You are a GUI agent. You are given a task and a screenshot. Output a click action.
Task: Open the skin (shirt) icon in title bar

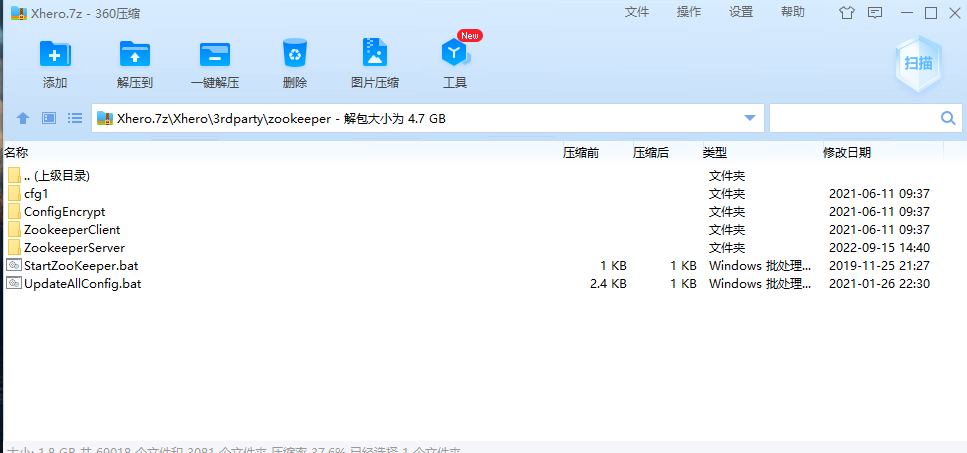click(x=847, y=13)
